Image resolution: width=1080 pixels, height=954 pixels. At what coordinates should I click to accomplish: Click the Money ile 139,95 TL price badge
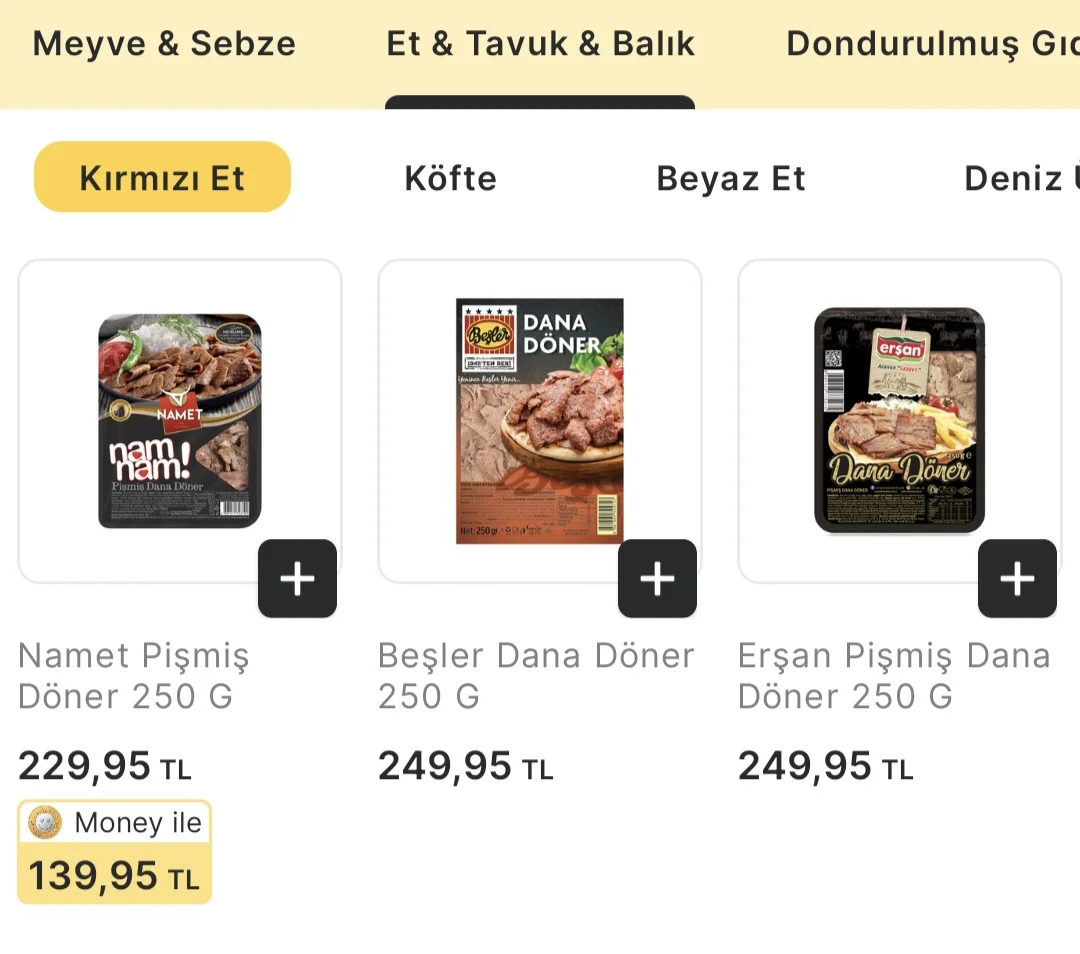113,851
